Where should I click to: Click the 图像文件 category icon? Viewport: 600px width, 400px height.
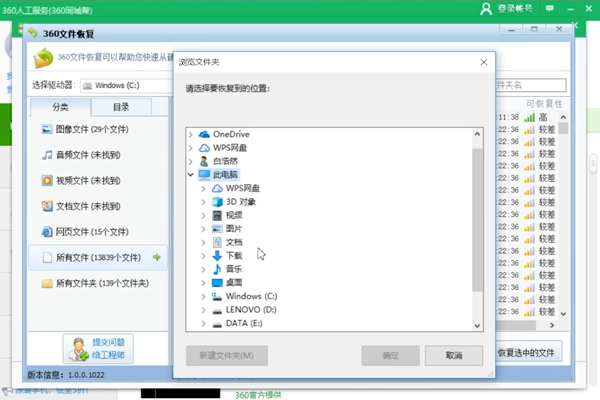tap(47, 129)
